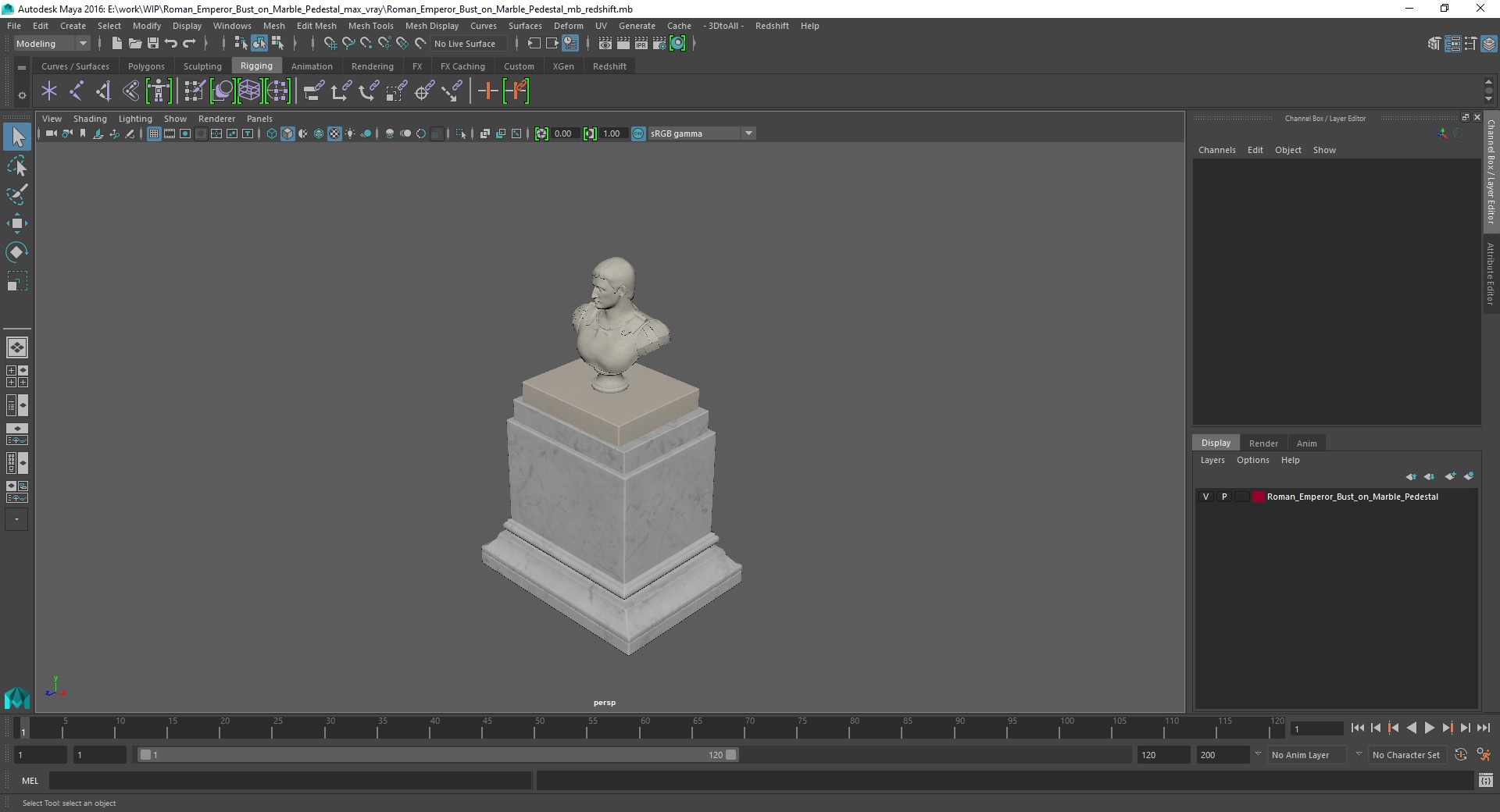Open the Channels menu in Channel Box
The width and height of the screenshot is (1500, 812).
[1216, 150]
